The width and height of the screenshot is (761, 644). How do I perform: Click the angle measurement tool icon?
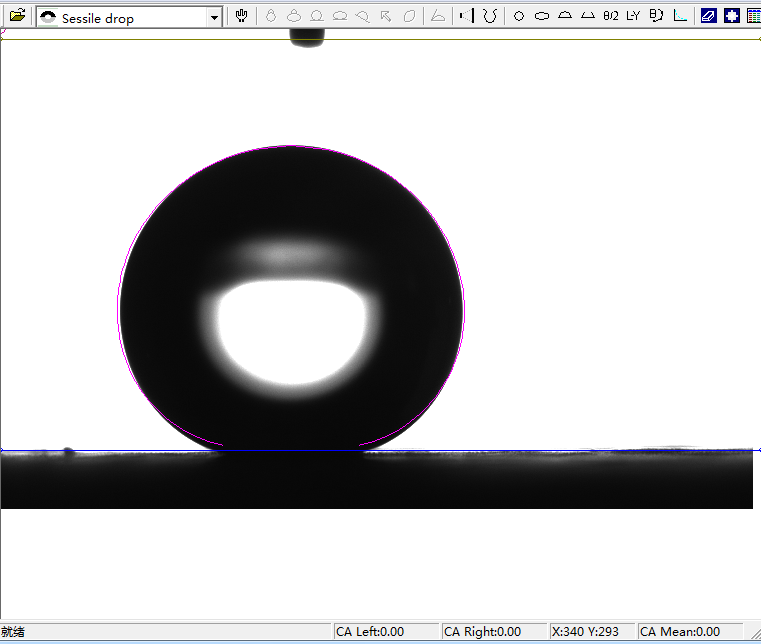coord(437,16)
